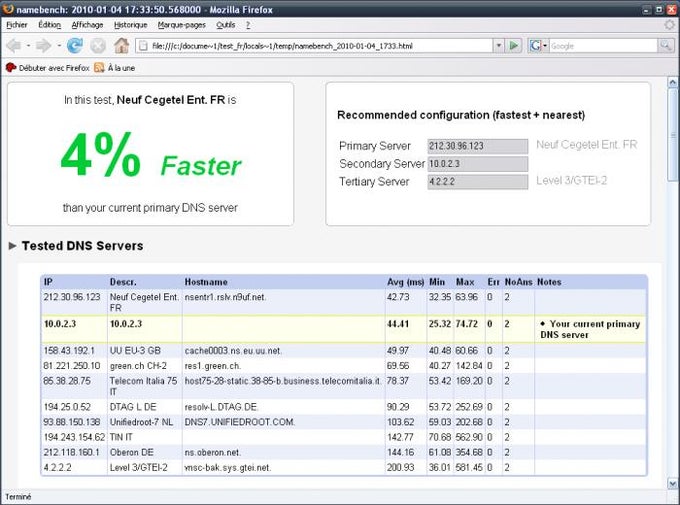Click the average value 44.41

[x=398, y=324]
